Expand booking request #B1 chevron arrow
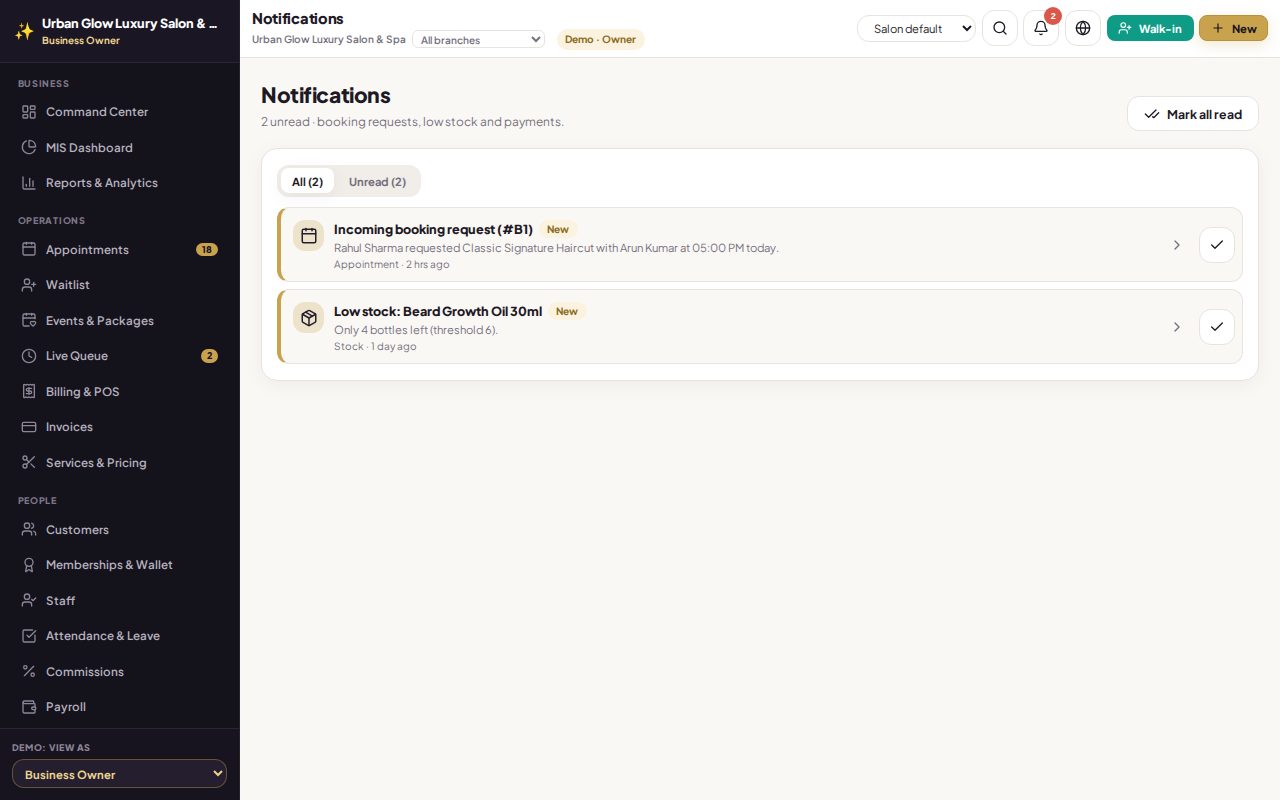This screenshot has width=1280, height=800. click(1177, 245)
